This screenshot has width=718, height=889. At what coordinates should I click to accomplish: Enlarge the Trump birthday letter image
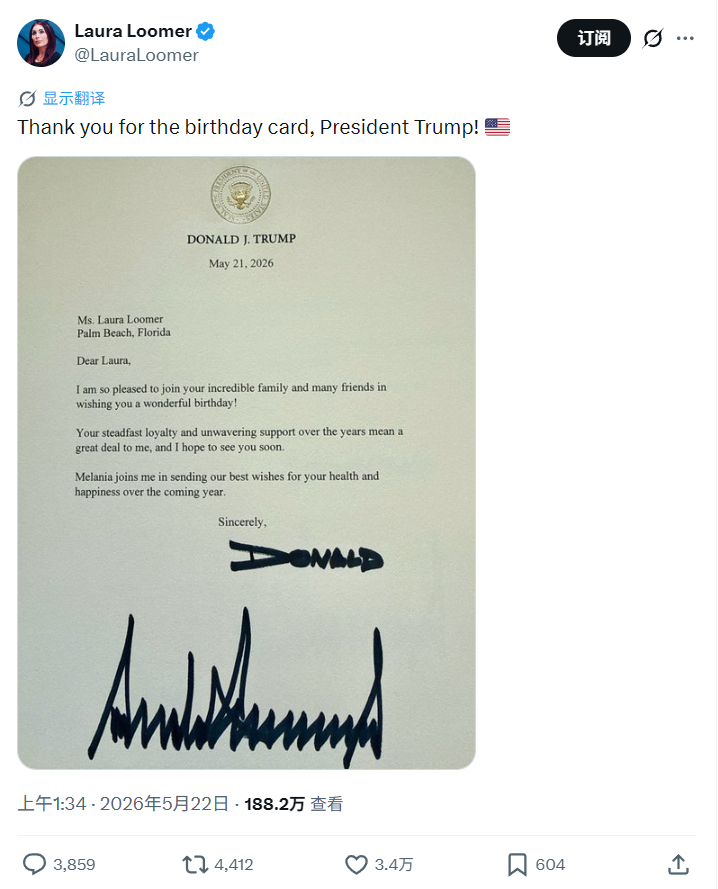coord(246,463)
